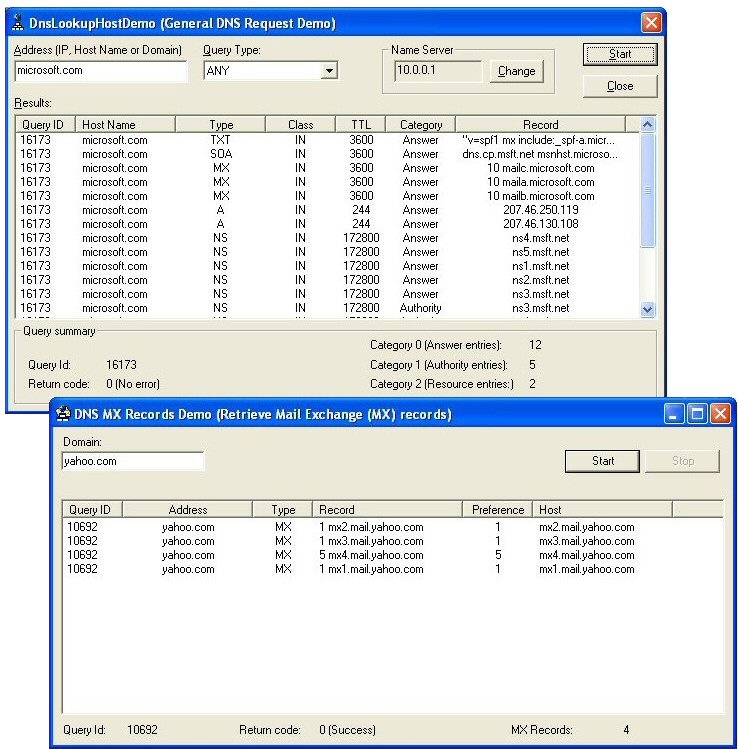Close the DNS MX Records Demo window
Screen dimensions: 738x749
[719, 413]
